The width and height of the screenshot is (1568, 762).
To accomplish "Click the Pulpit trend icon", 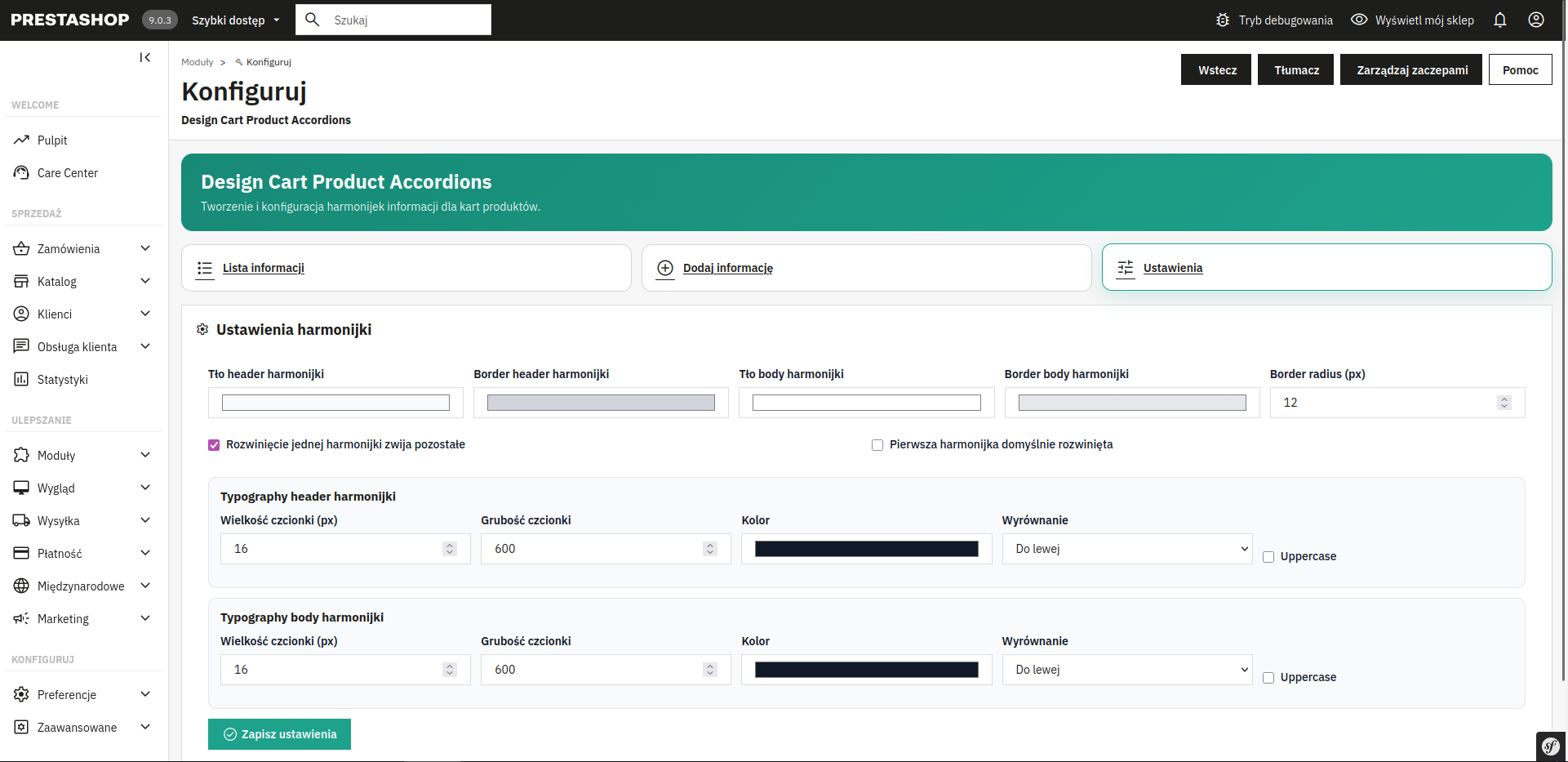I will pos(21,140).
